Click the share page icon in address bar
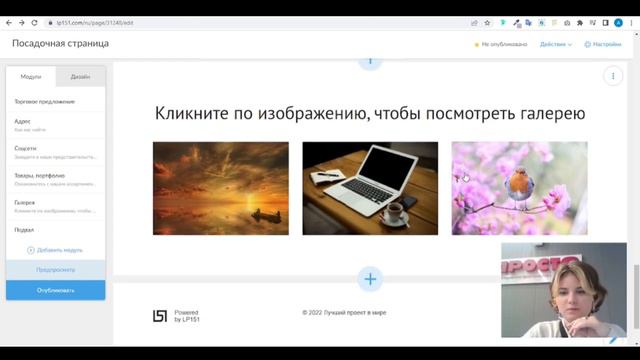640x360 pixels. pos(474,23)
